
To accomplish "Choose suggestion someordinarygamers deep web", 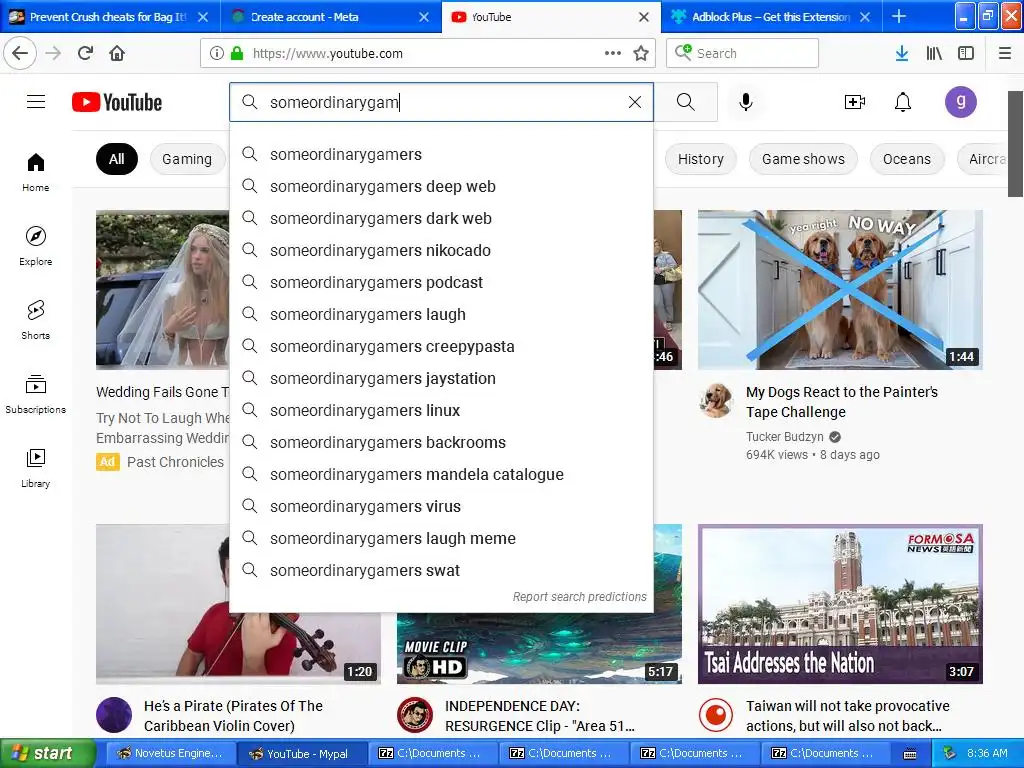I will pos(441,186).
